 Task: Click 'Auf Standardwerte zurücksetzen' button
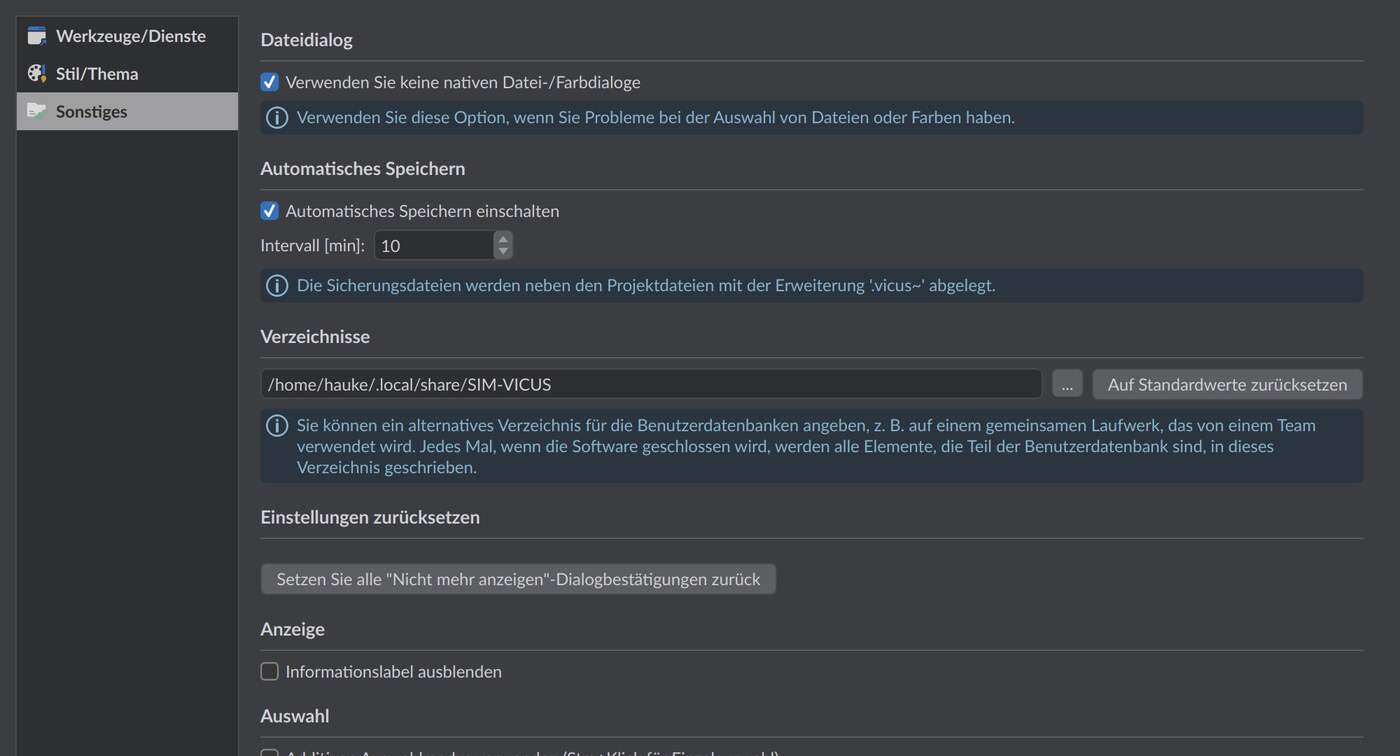[1227, 384]
